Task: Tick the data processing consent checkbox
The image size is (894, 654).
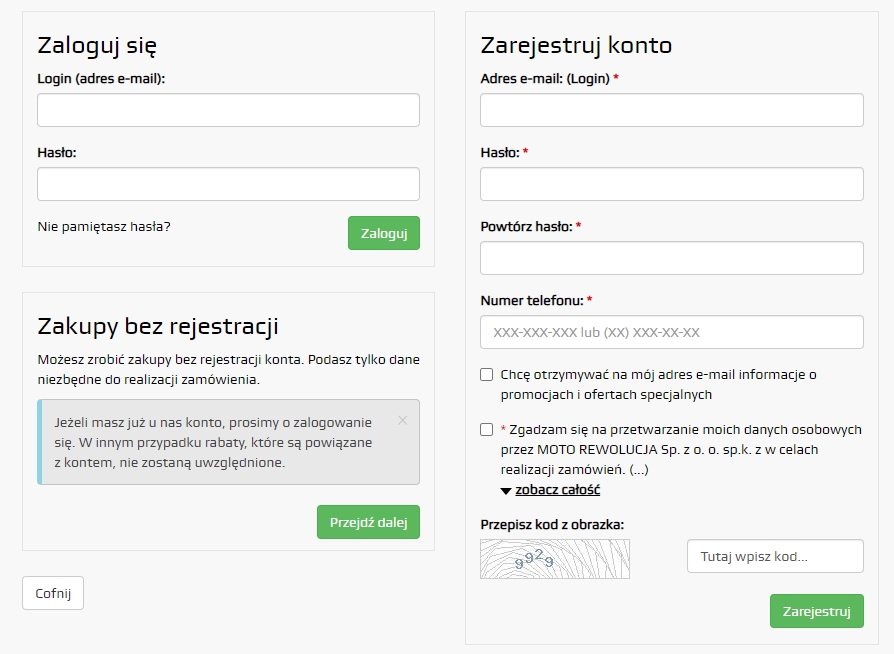Action: (486, 429)
